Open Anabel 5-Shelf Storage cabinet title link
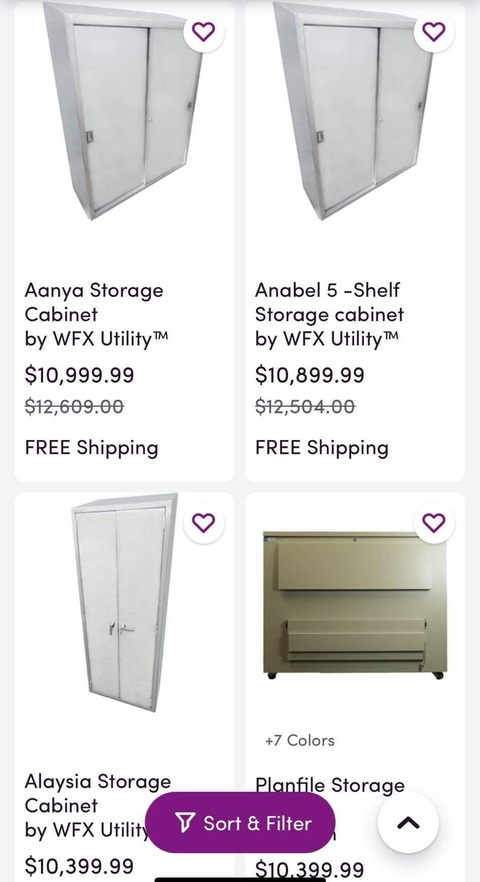 point(329,302)
